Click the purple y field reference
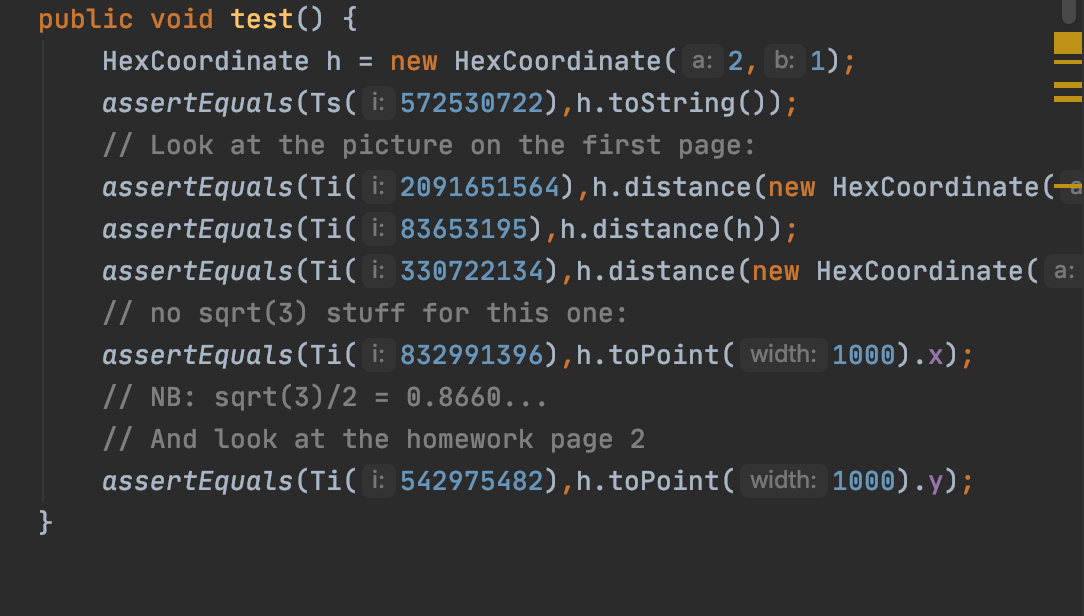The height and width of the screenshot is (616, 1084). [x=935, y=483]
